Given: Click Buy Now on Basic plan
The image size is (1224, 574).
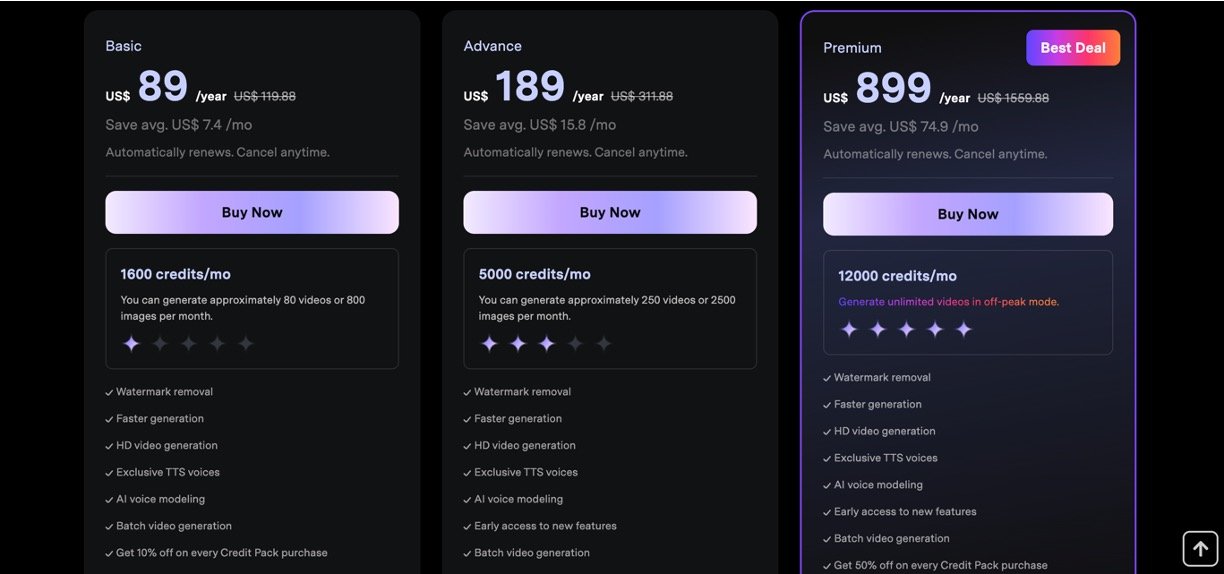Looking at the screenshot, I should [252, 212].
